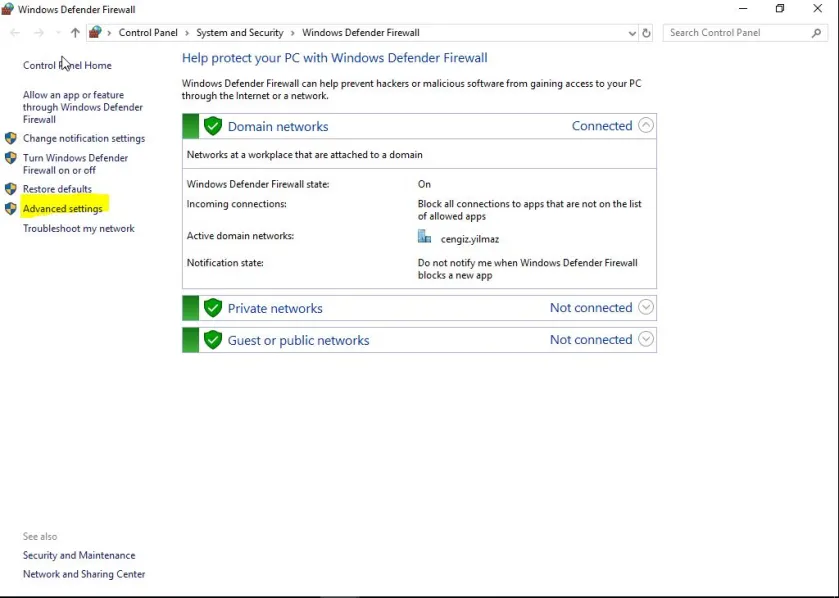The height and width of the screenshot is (598, 839).
Task: Open Network and Sharing Center link
Action: coord(84,574)
